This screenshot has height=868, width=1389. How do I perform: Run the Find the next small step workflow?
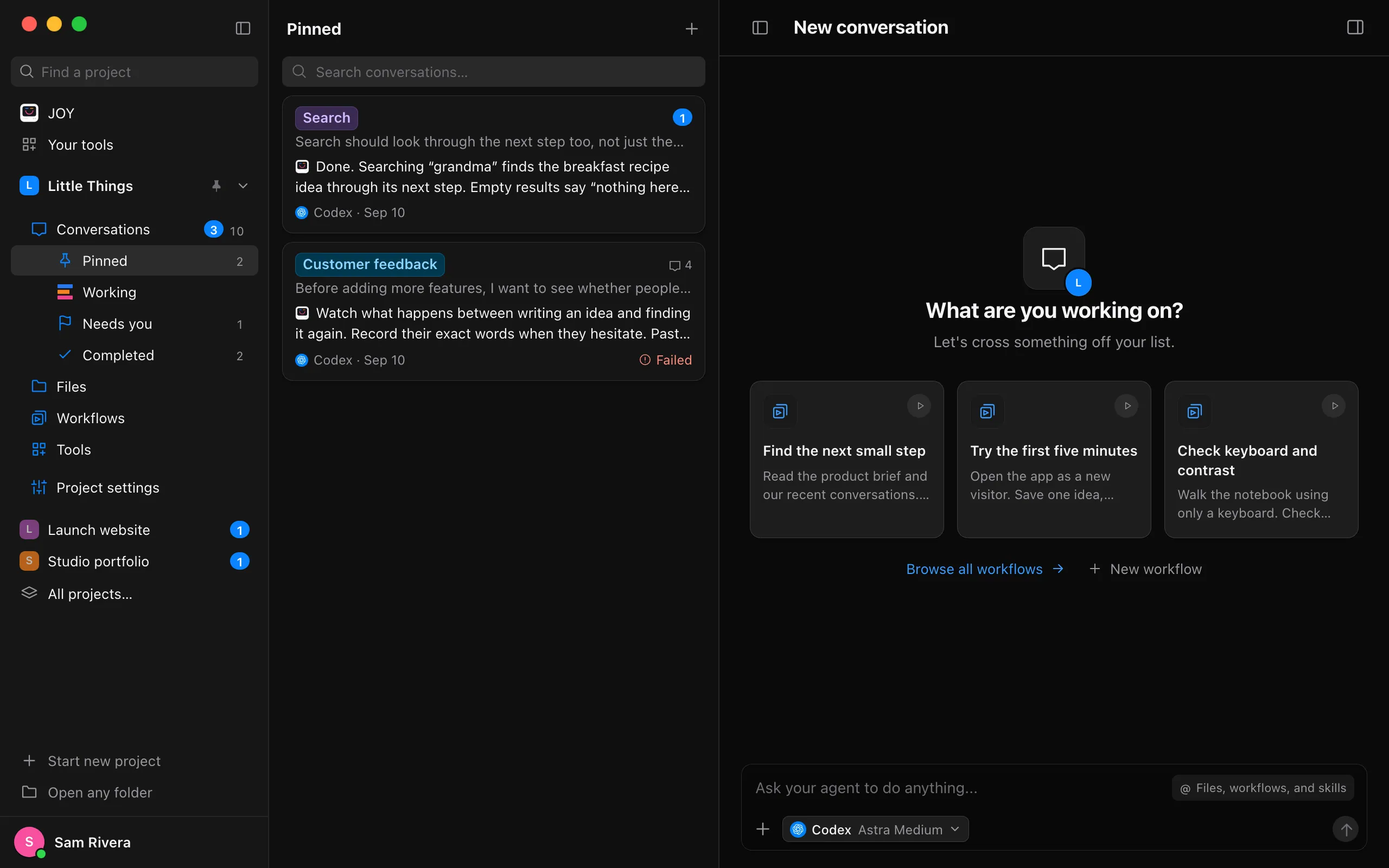[x=920, y=406]
